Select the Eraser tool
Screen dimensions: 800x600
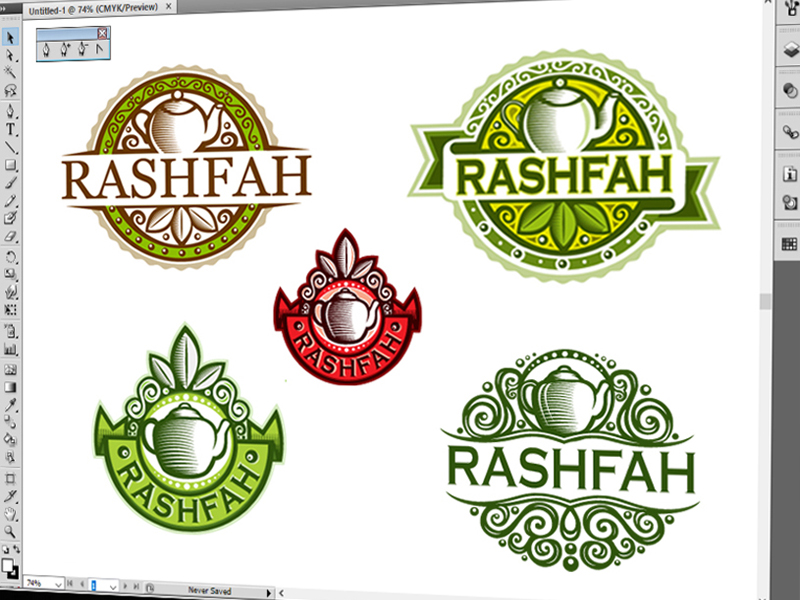click(x=10, y=236)
